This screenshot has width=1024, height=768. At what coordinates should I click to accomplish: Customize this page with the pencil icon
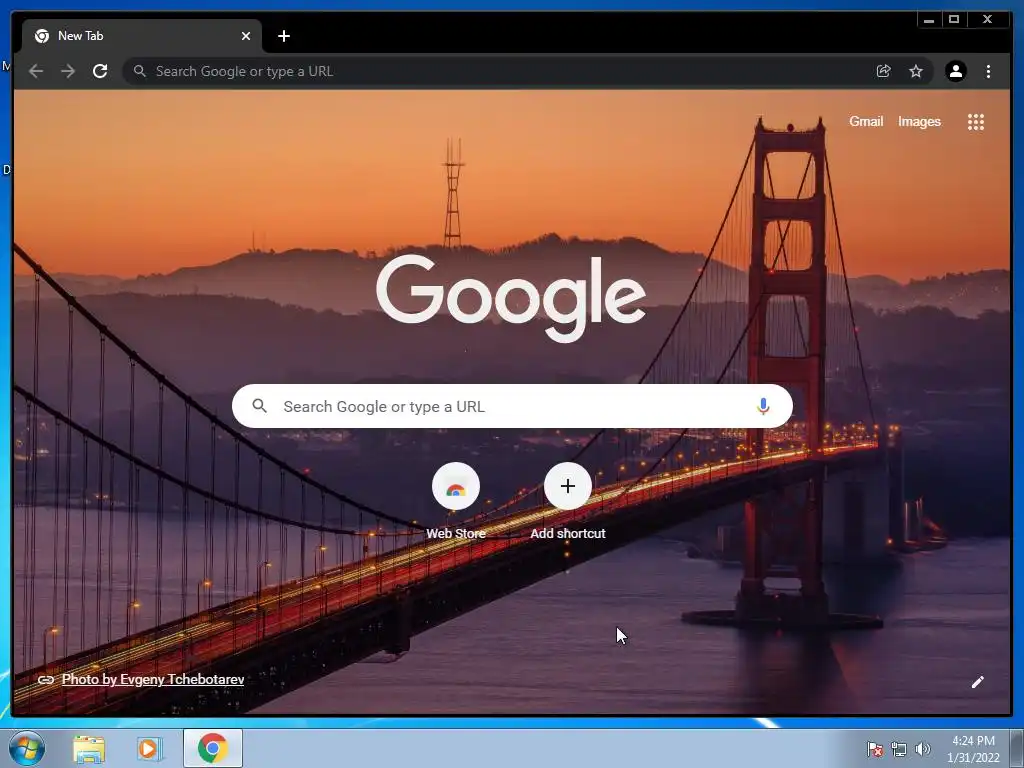pyautogui.click(x=978, y=682)
